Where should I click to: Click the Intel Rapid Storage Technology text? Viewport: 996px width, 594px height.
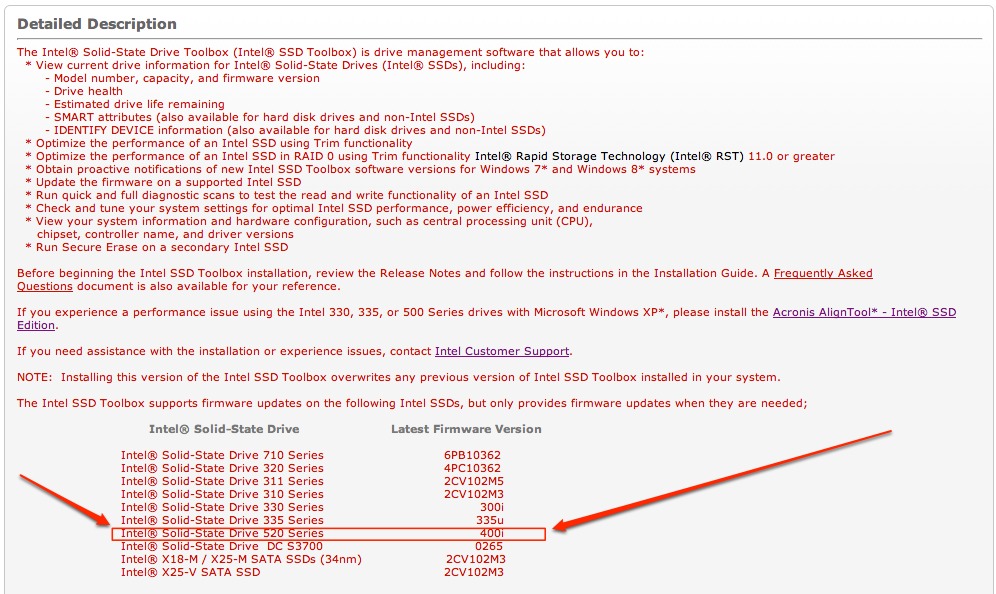click(x=609, y=156)
